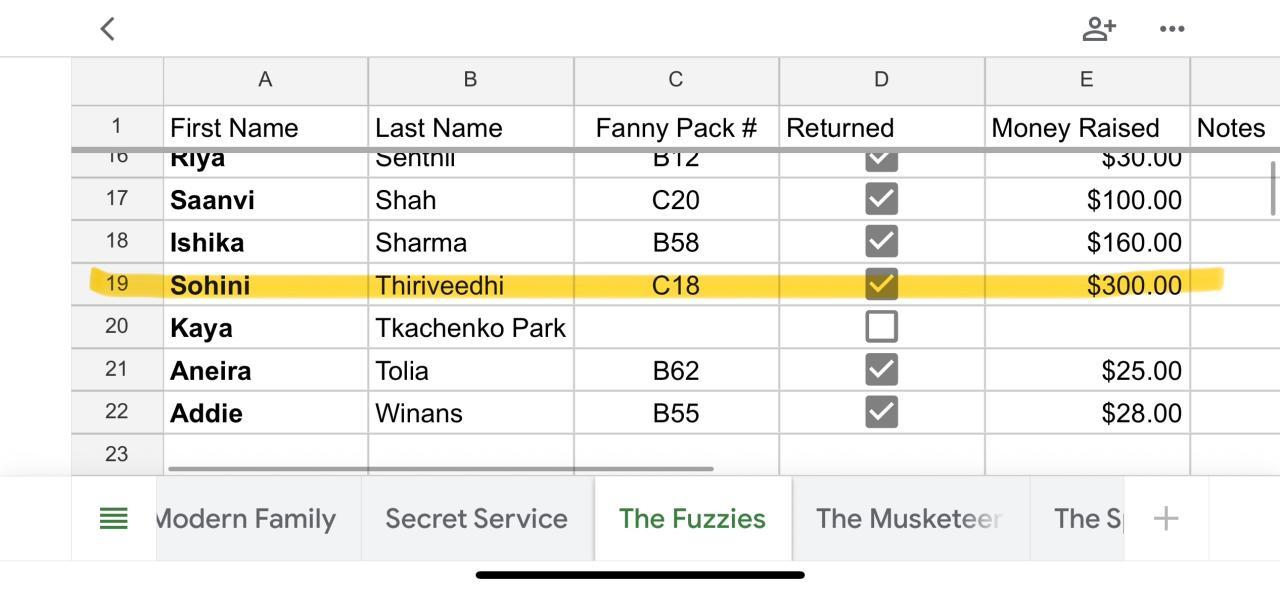Select the $300.00 Money Raised cell
The image size is (1280, 591).
[x=1086, y=286]
